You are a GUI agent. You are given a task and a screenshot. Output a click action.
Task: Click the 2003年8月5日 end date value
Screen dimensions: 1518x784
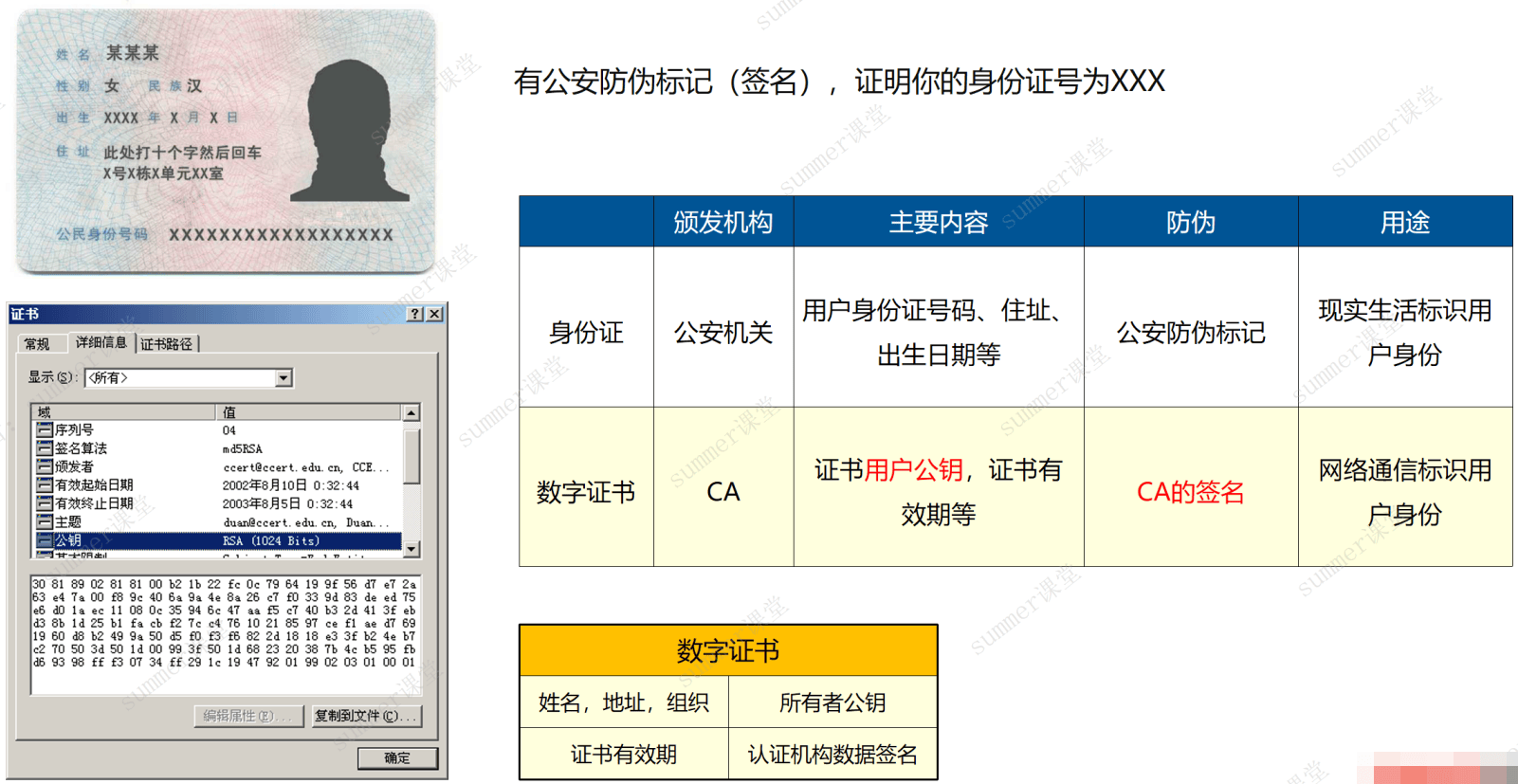coord(287,504)
